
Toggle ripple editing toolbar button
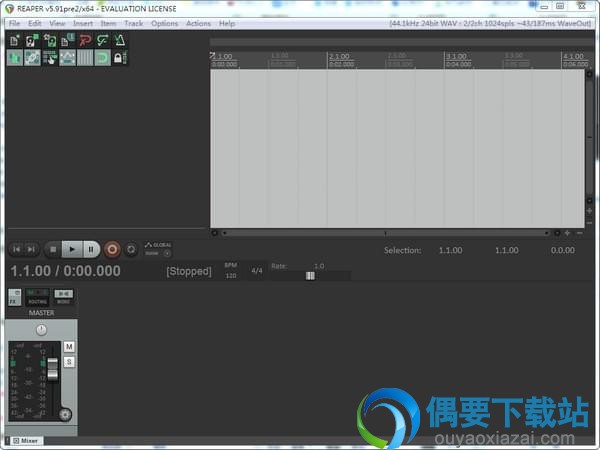point(50,58)
